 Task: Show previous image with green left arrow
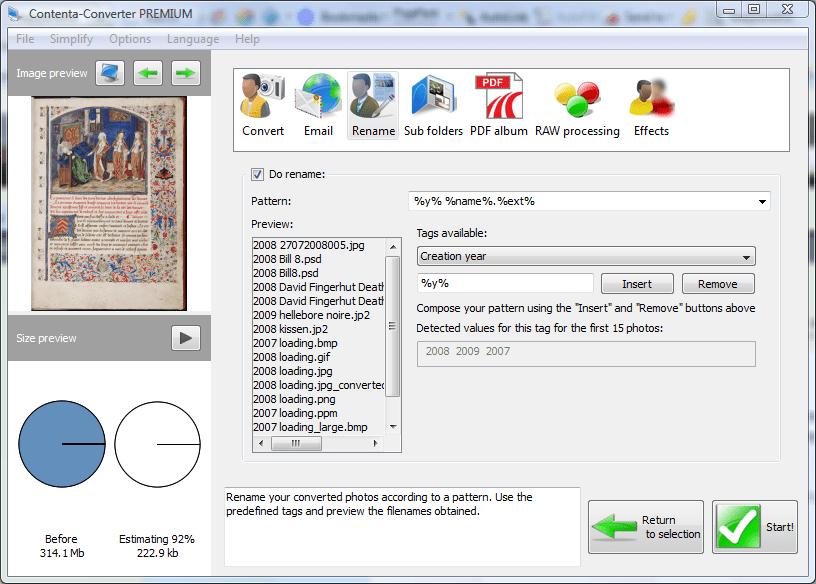click(x=148, y=73)
